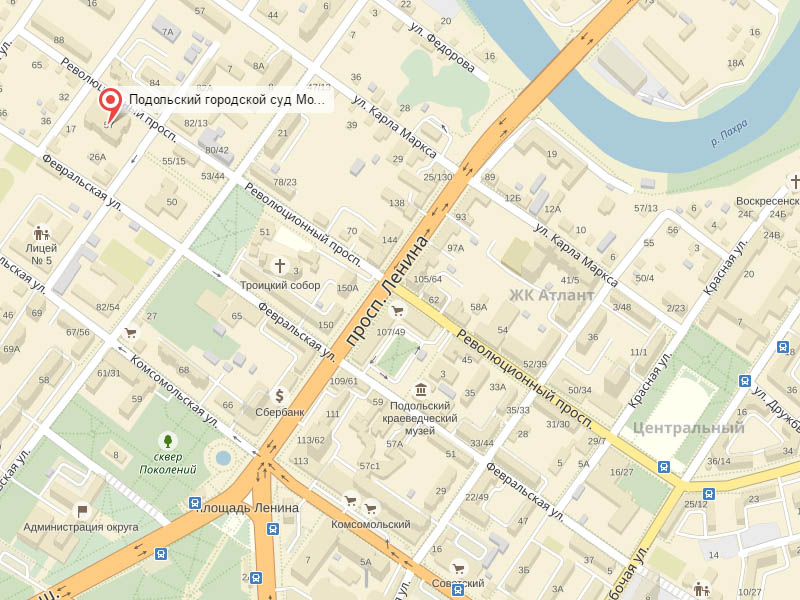This screenshot has height=600, width=800.
Task: Click the fountain circle in сквер Поколений
Action: (x=223, y=458)
